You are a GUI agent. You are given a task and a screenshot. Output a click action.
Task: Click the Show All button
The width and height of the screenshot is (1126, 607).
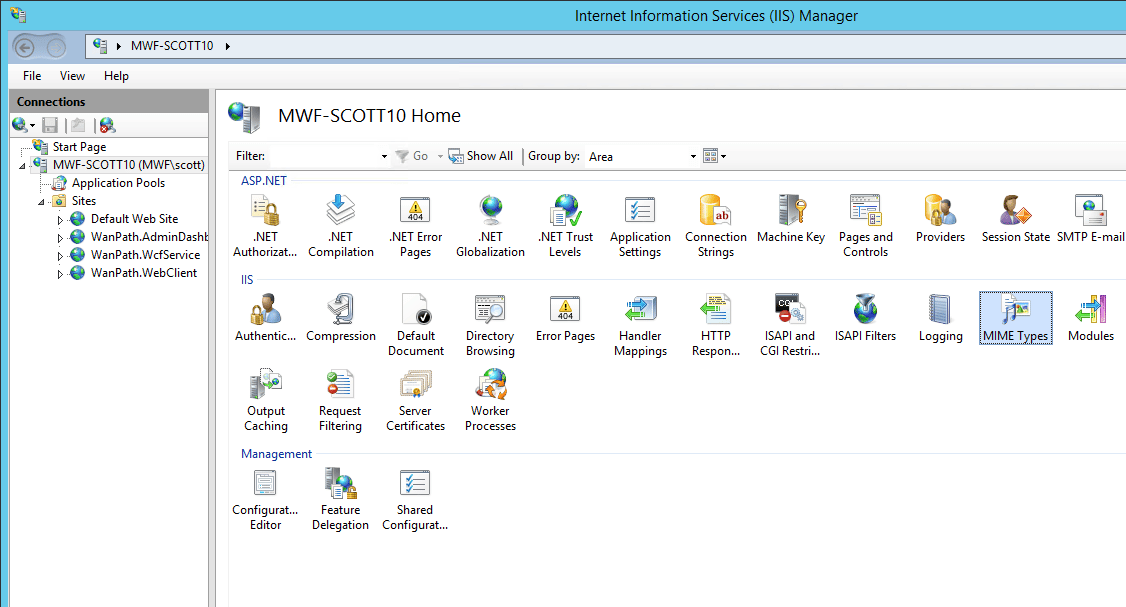coord(481,156)
